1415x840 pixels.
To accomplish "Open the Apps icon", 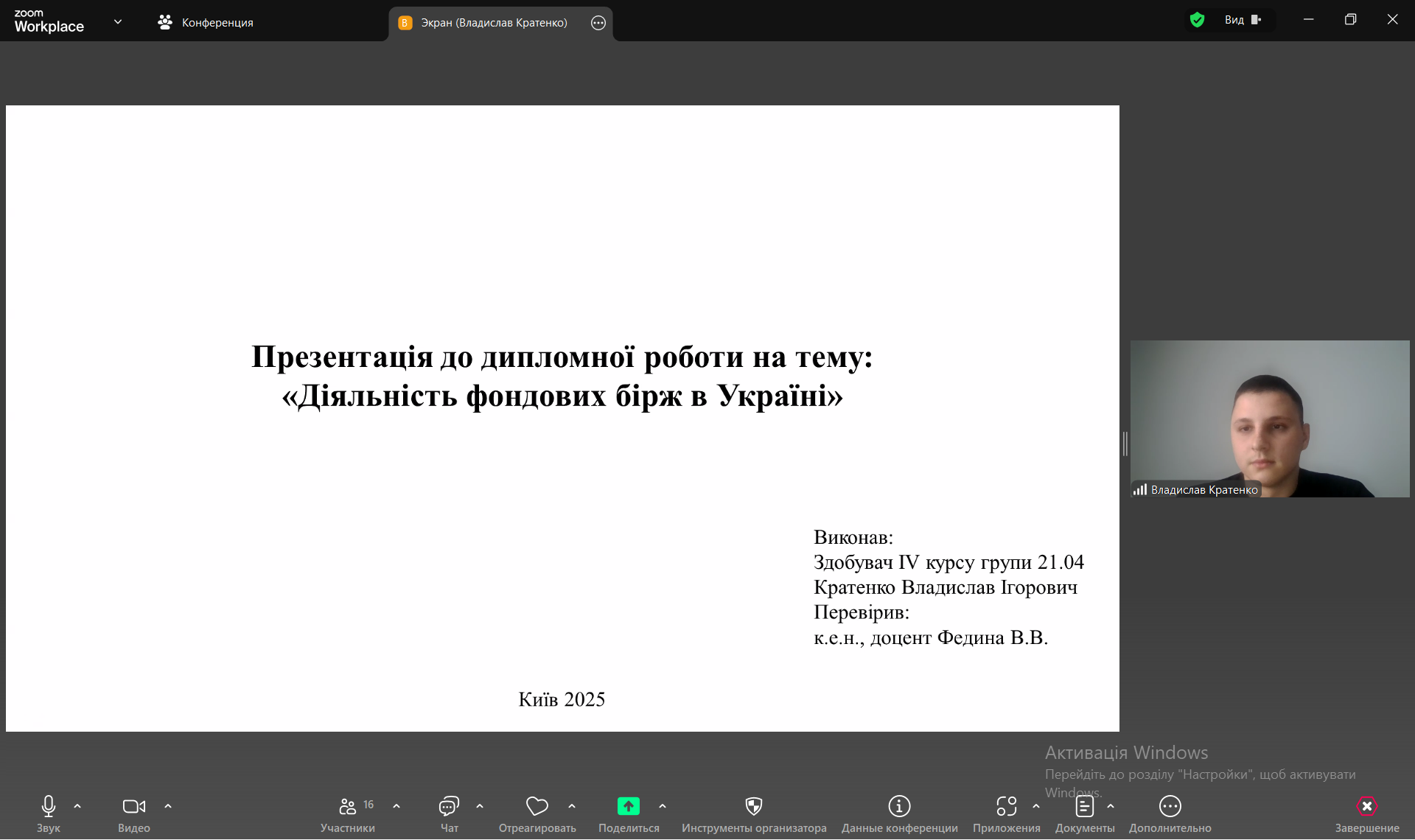I will pos(1006,807).
